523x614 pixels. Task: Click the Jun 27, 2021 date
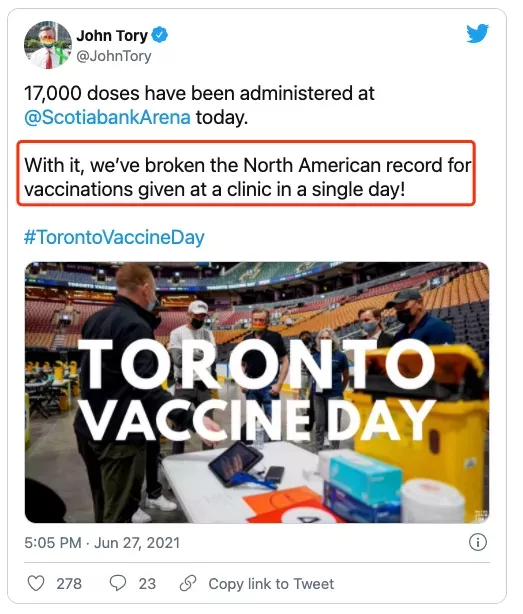[x=137, y=543]
